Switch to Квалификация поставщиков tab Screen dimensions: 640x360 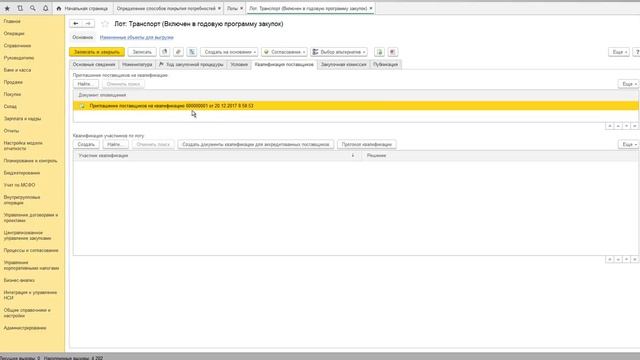click(x=284, y=64)
